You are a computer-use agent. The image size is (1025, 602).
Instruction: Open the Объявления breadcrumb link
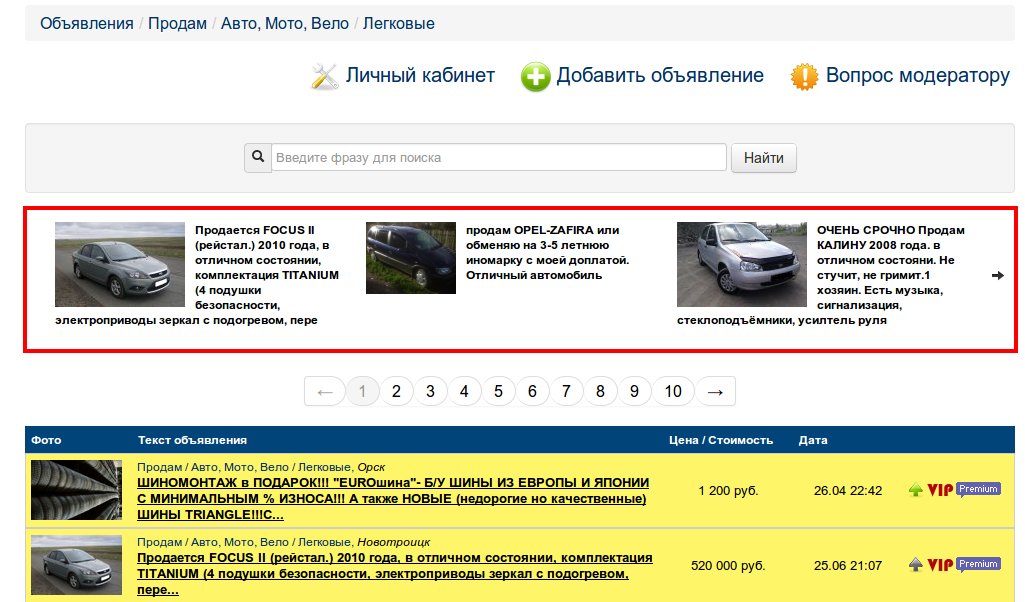click(x=87, y=23)
